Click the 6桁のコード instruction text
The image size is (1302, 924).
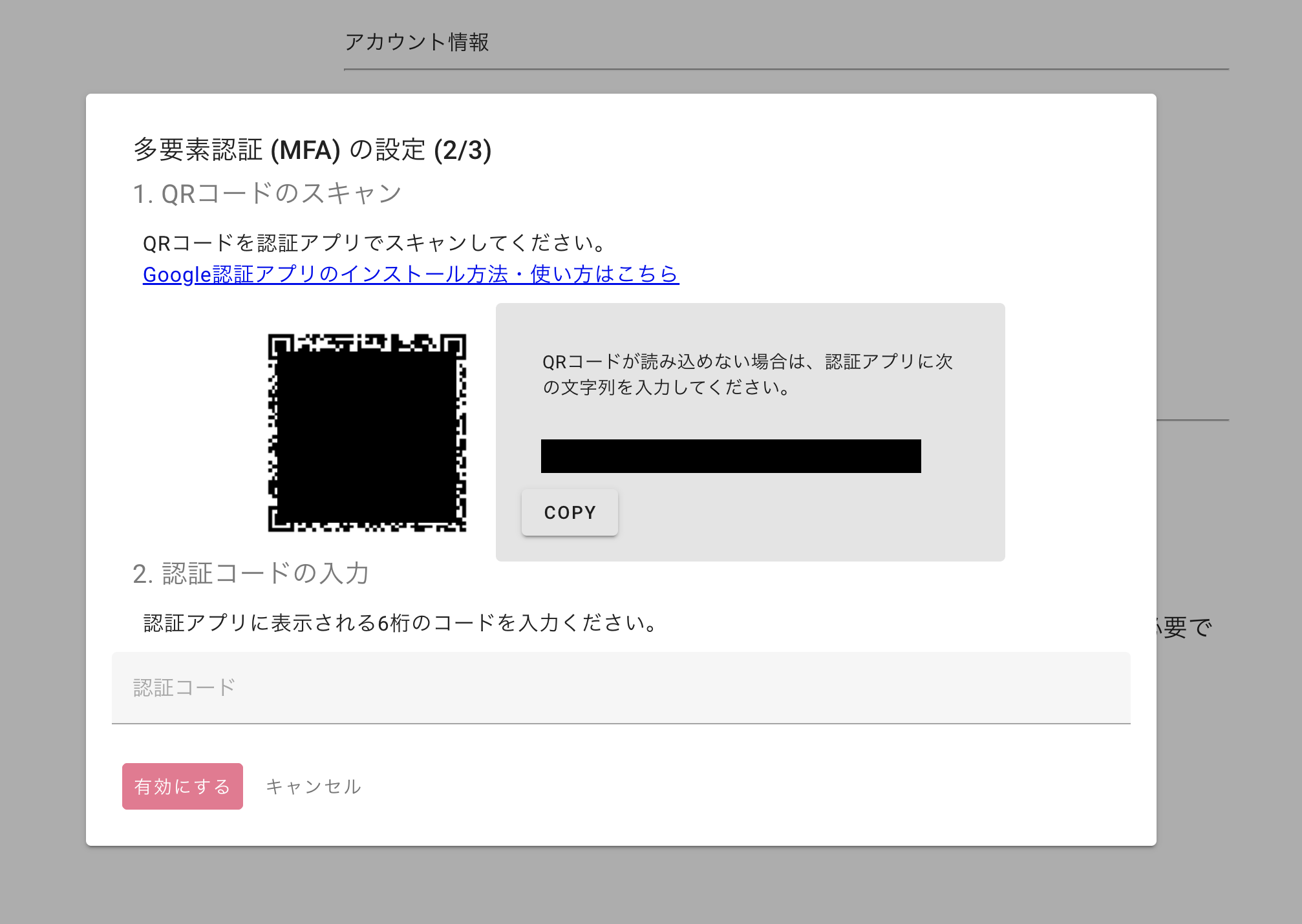click(401, 623)
